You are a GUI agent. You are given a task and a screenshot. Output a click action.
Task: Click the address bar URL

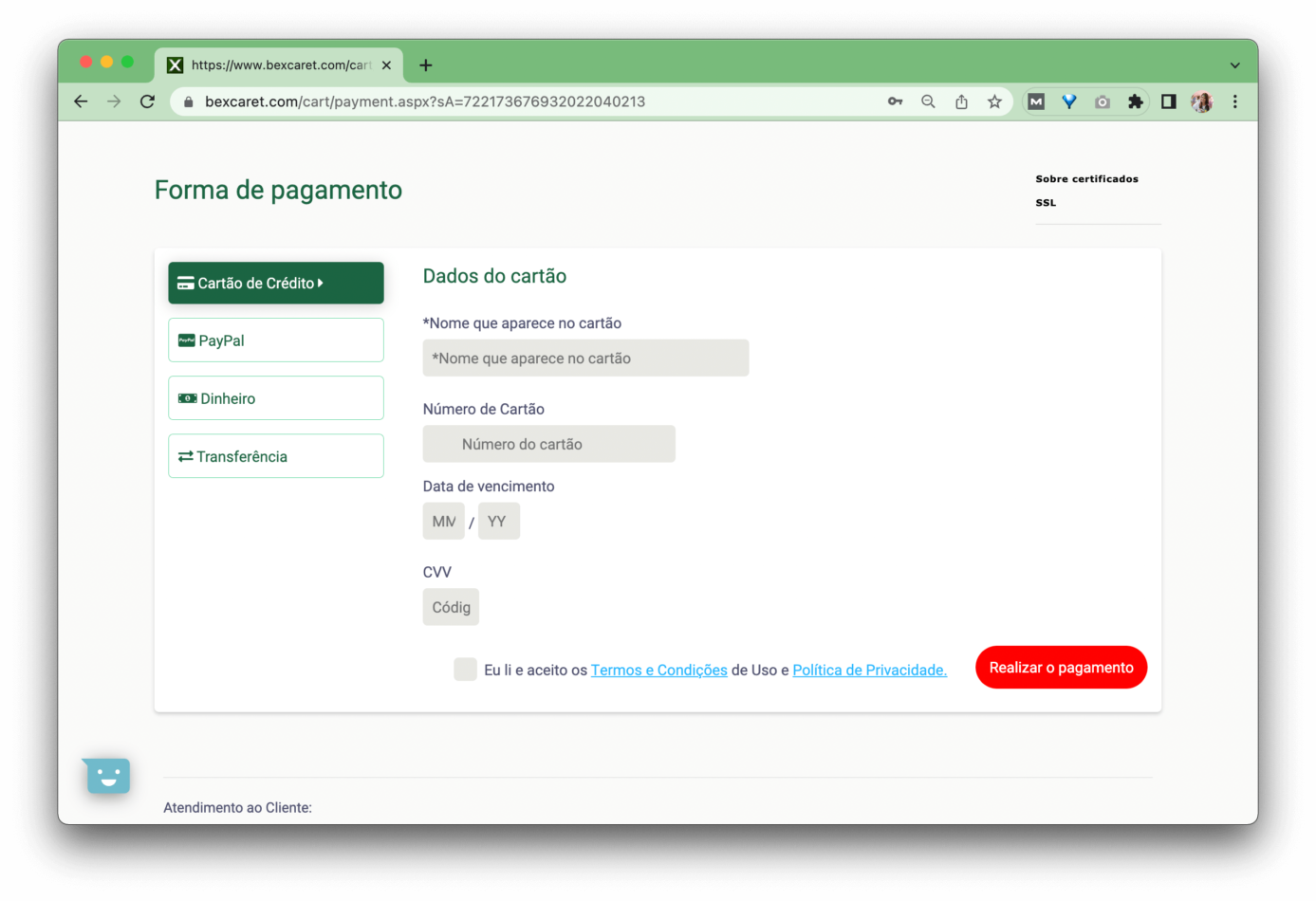click(x=425, y=101)
